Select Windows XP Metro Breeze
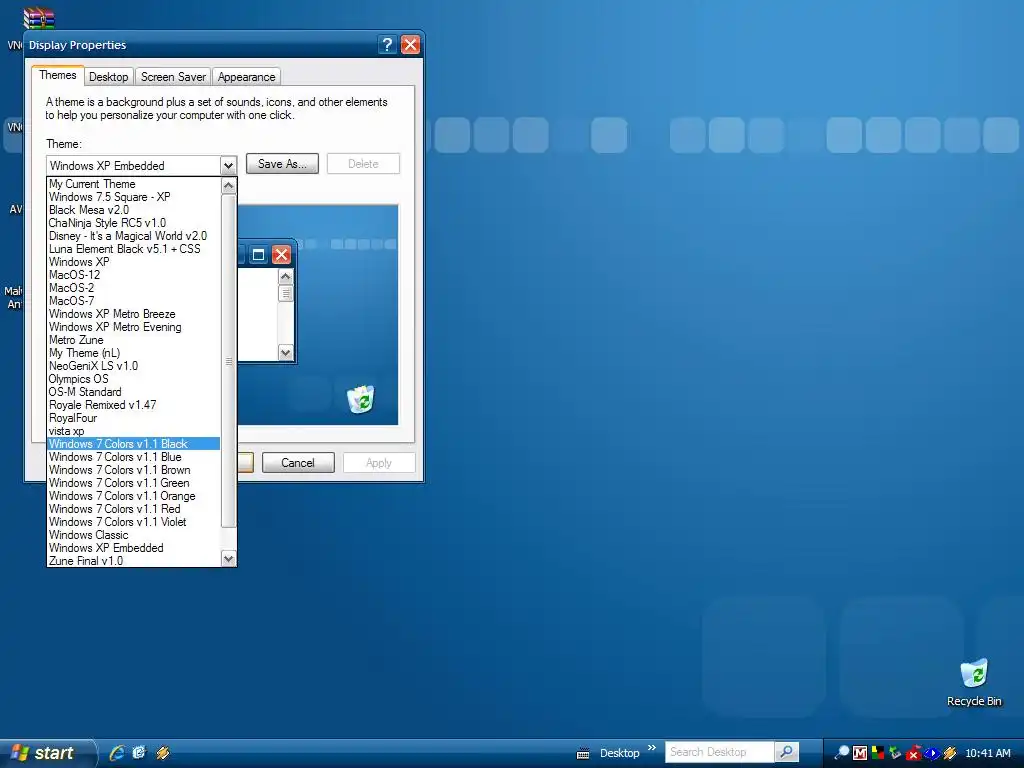The image size is (1024, 768). [x=134, y=314]
